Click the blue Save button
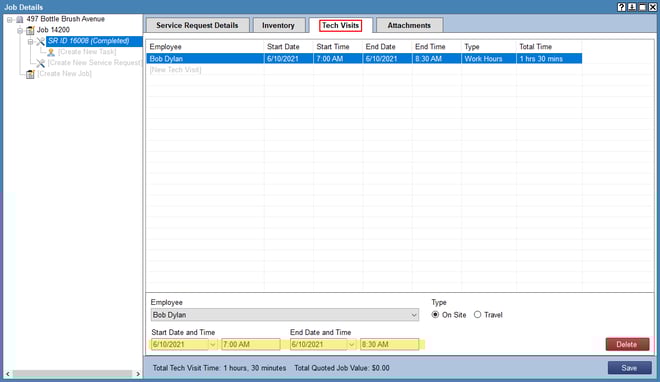 coord(629,368)
